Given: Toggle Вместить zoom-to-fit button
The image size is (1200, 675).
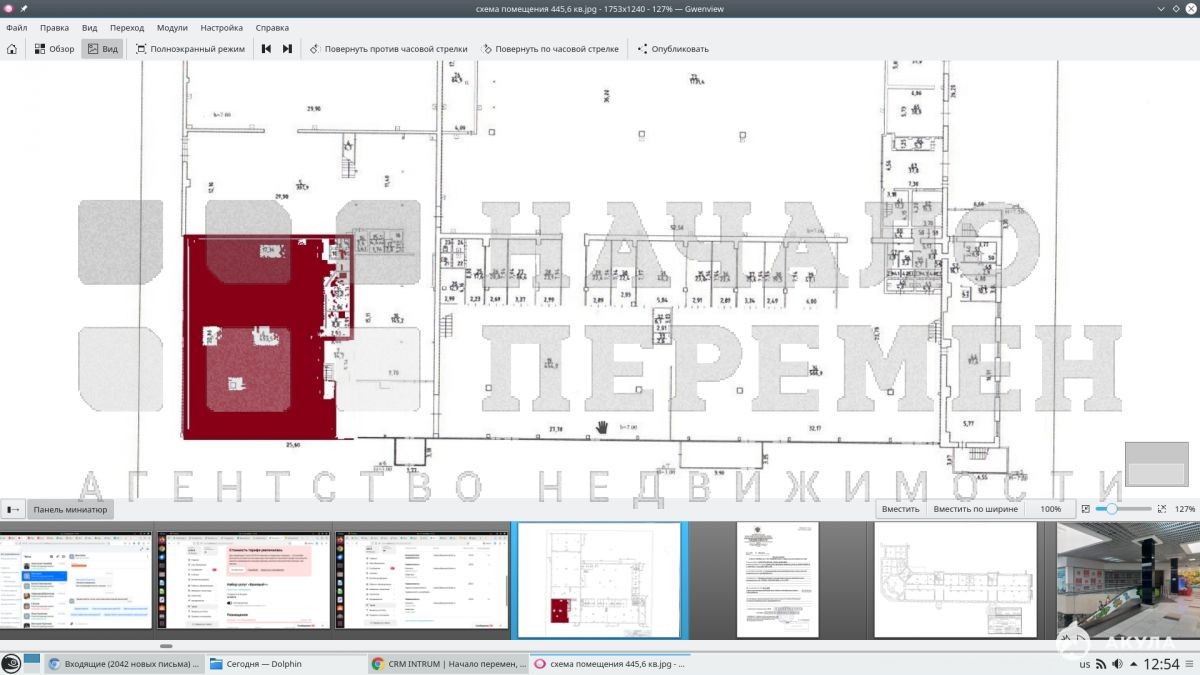Looking at the screenshot, I should (x=900, y=509).
